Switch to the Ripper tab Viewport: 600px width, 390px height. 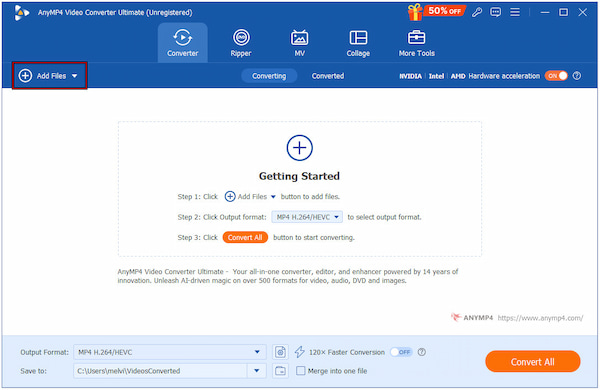point(241,42)
